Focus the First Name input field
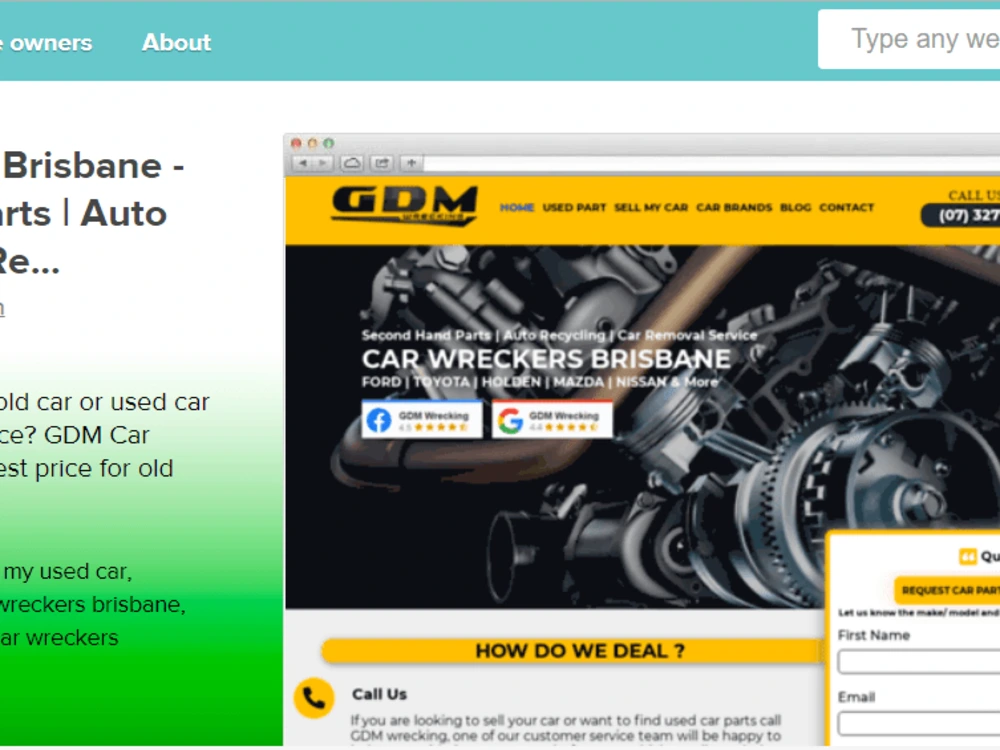1000x750 pixels. 919,662
